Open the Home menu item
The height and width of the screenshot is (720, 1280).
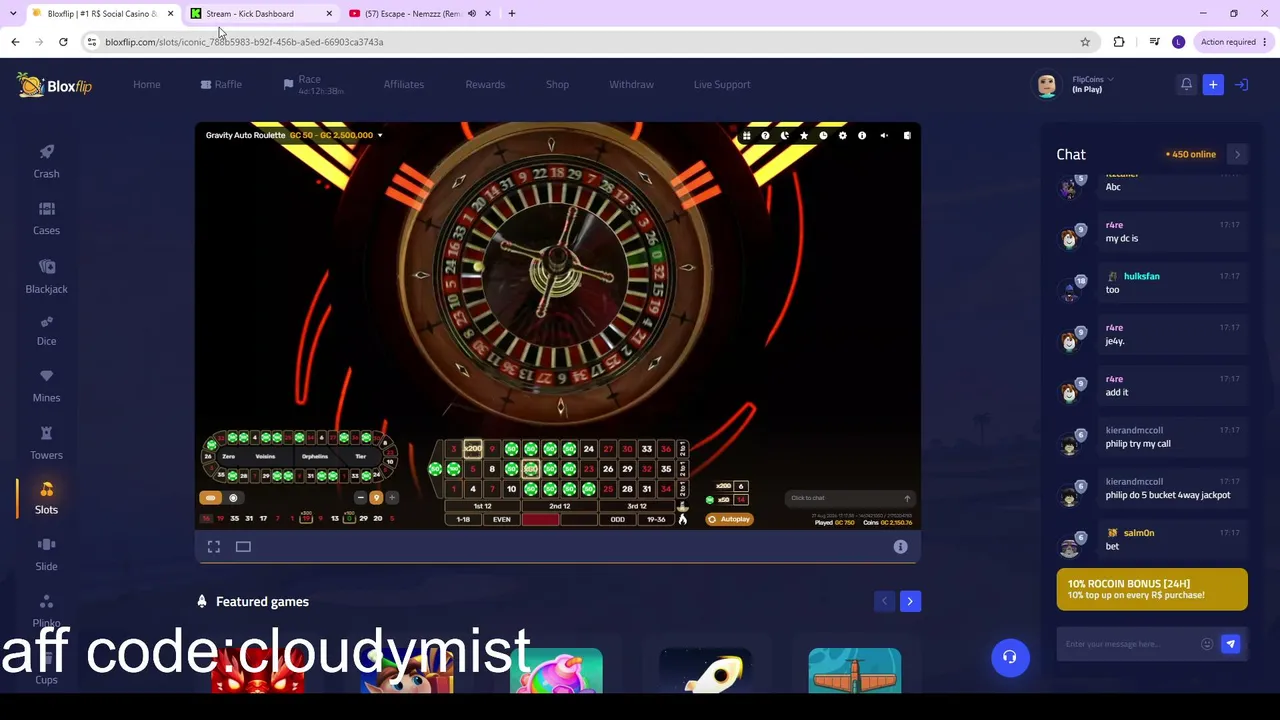coord(147,85)
